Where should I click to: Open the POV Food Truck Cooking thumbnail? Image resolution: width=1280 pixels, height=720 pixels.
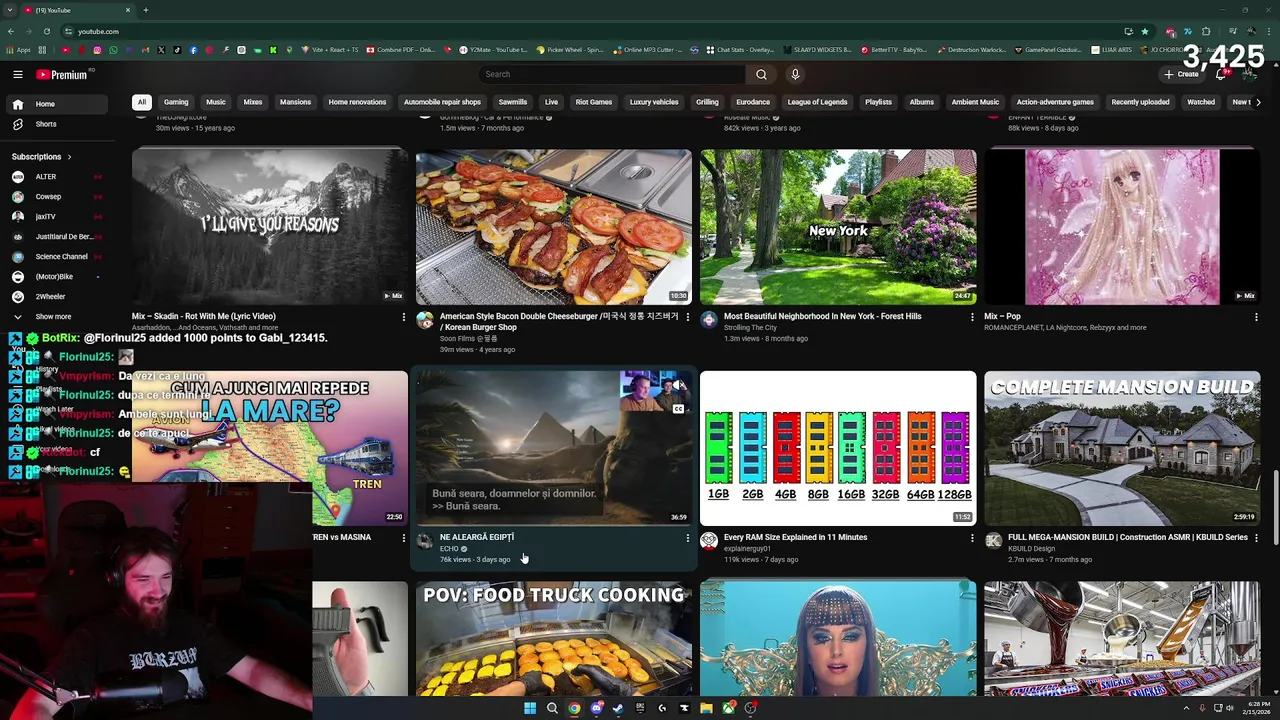click(x=554, y=639)
